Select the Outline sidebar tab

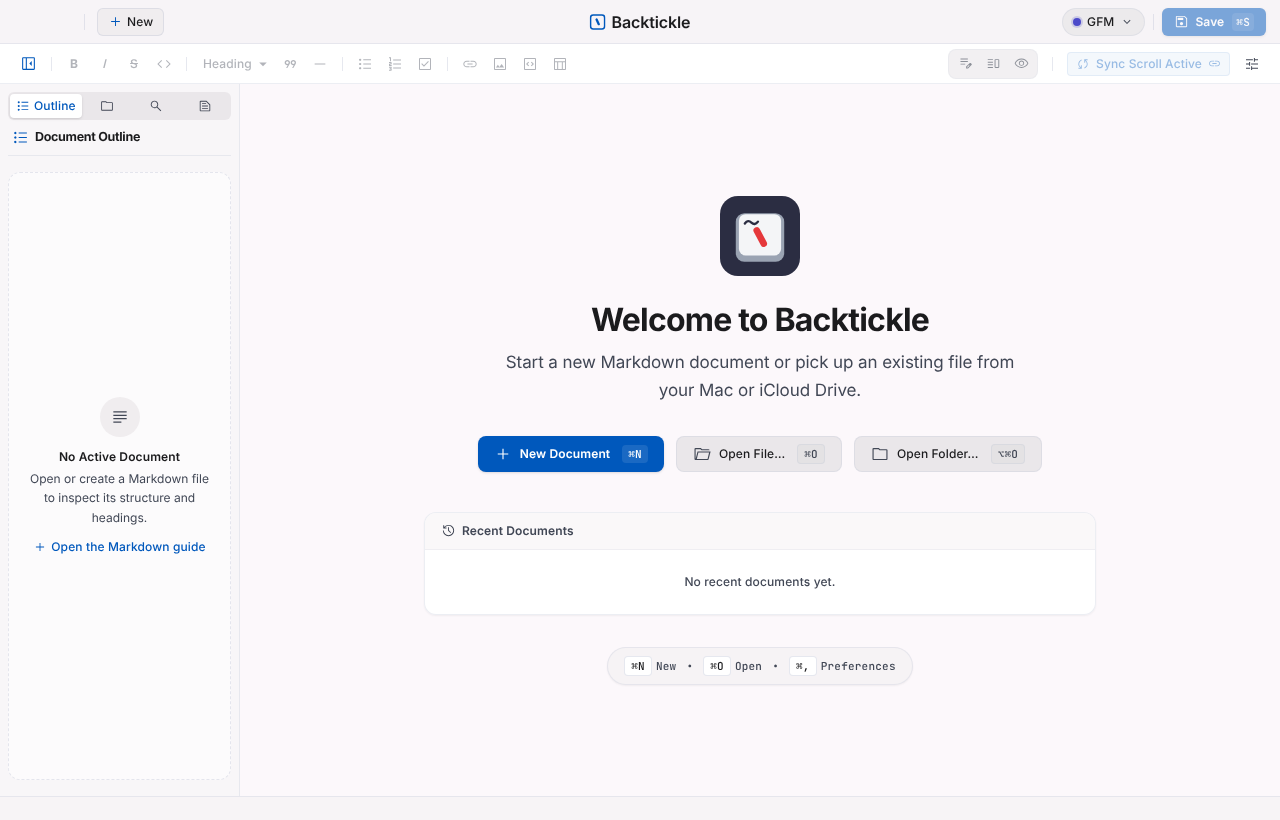pos(46,106)
